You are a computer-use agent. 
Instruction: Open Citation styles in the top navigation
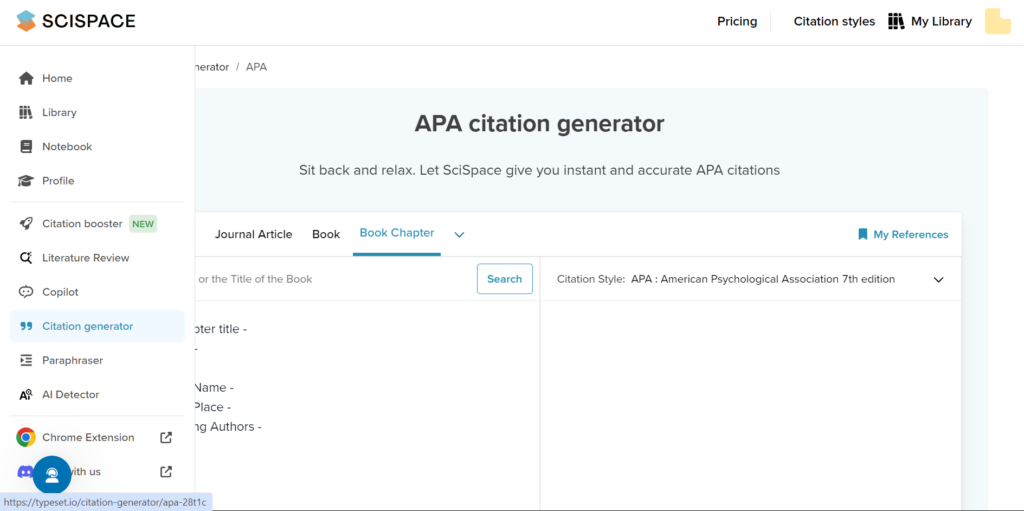point(834,21)
